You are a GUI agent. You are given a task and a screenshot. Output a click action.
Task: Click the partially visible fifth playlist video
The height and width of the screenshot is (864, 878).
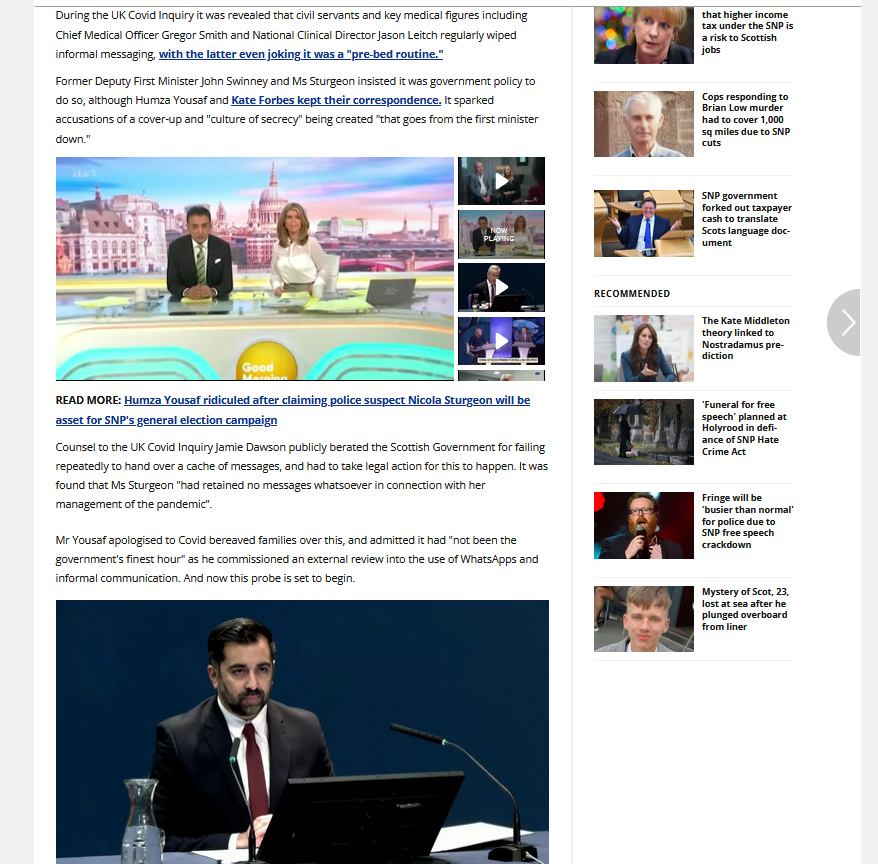[501, 375]
